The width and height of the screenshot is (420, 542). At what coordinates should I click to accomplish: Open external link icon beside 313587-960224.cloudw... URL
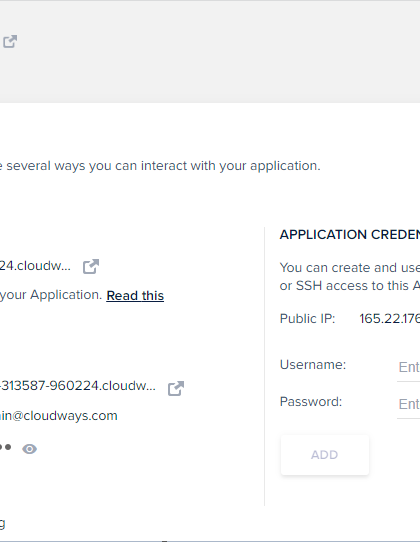pyautogui.click(x=176, y=389)
